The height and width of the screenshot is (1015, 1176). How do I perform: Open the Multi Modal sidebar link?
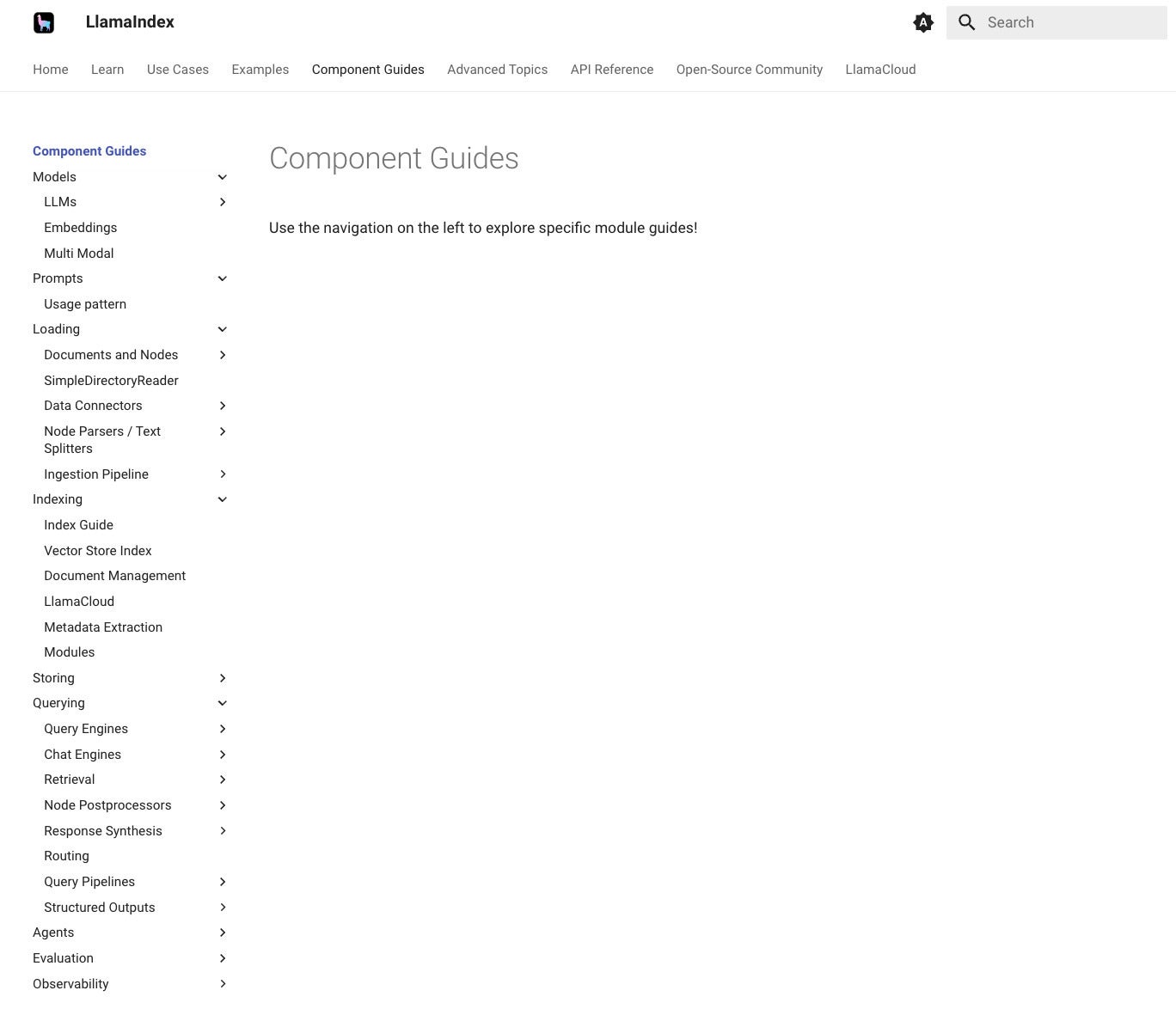click(x=79, y=254)
